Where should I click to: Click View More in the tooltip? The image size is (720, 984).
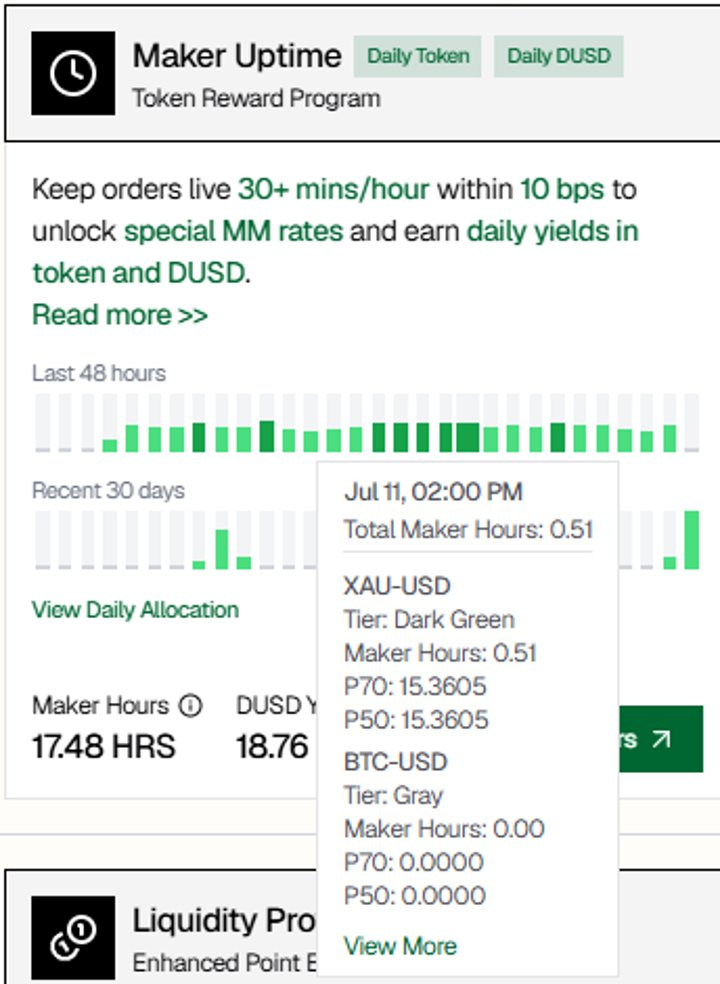click(x=400, y=946)
